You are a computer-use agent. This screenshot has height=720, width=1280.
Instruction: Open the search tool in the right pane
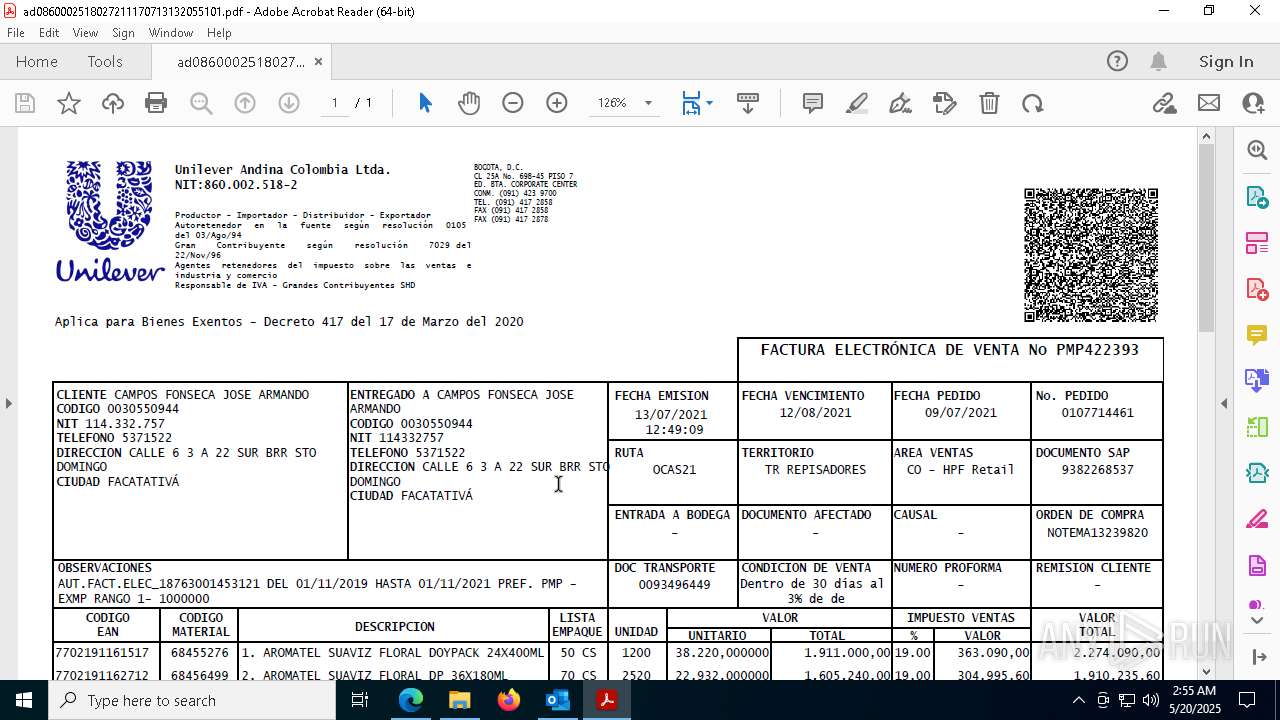(1257, 150)
